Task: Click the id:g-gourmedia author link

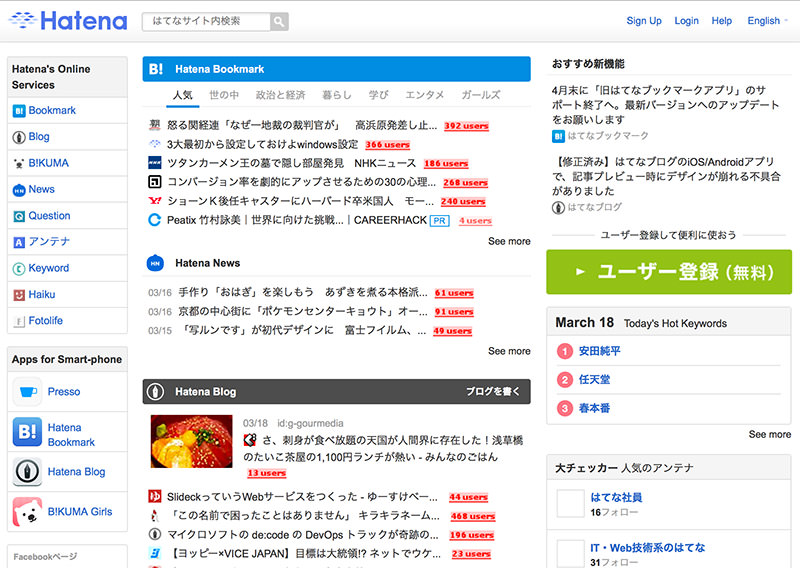Action: (x=310, y=423)
